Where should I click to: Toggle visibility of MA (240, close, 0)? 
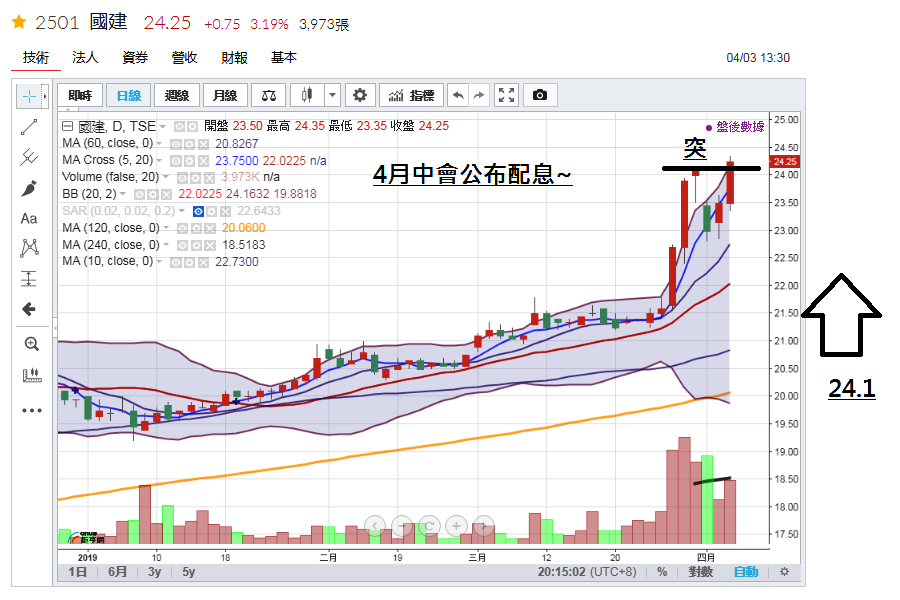coord(183,246)
